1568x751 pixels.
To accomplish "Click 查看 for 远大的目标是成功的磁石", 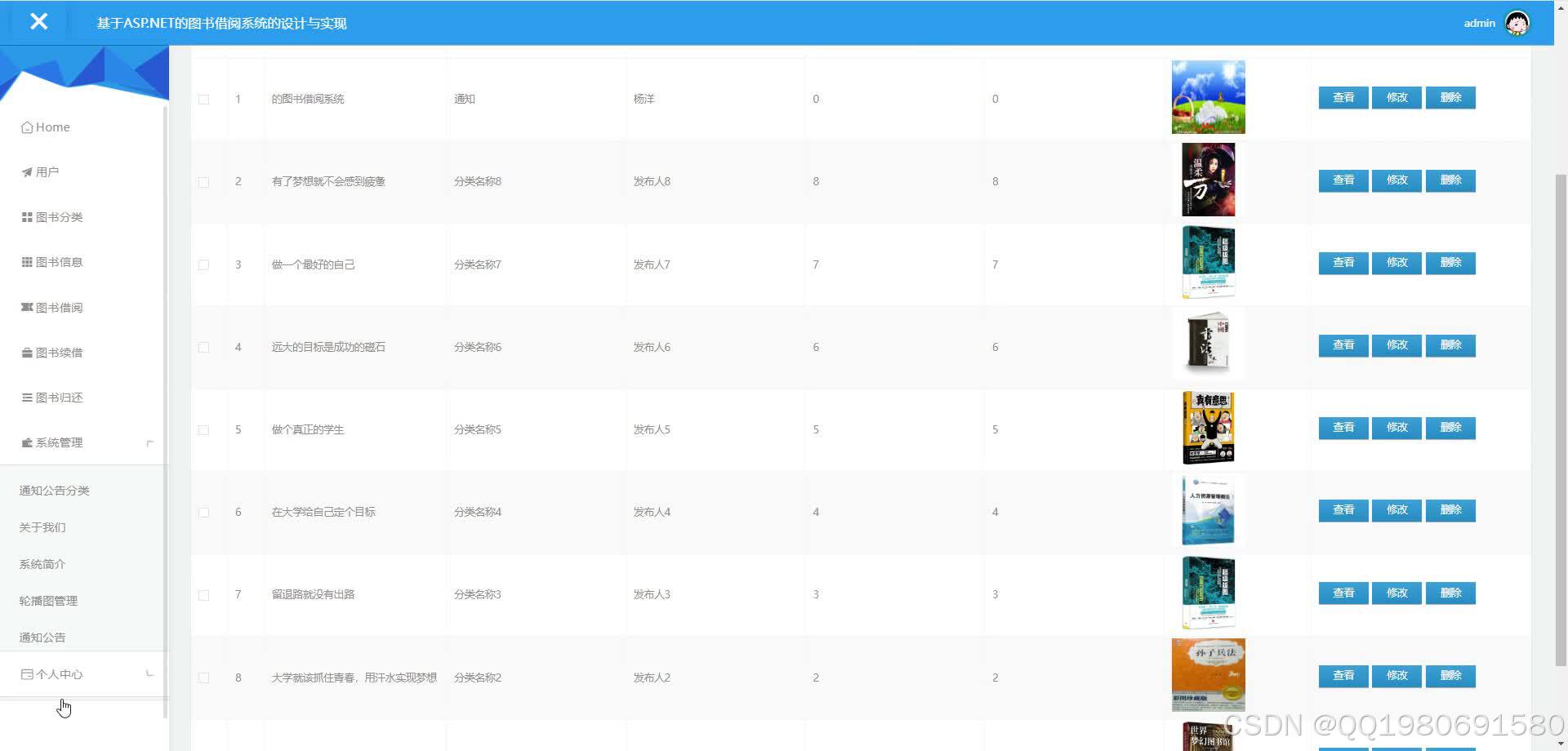I will (x=1343, y=345).
